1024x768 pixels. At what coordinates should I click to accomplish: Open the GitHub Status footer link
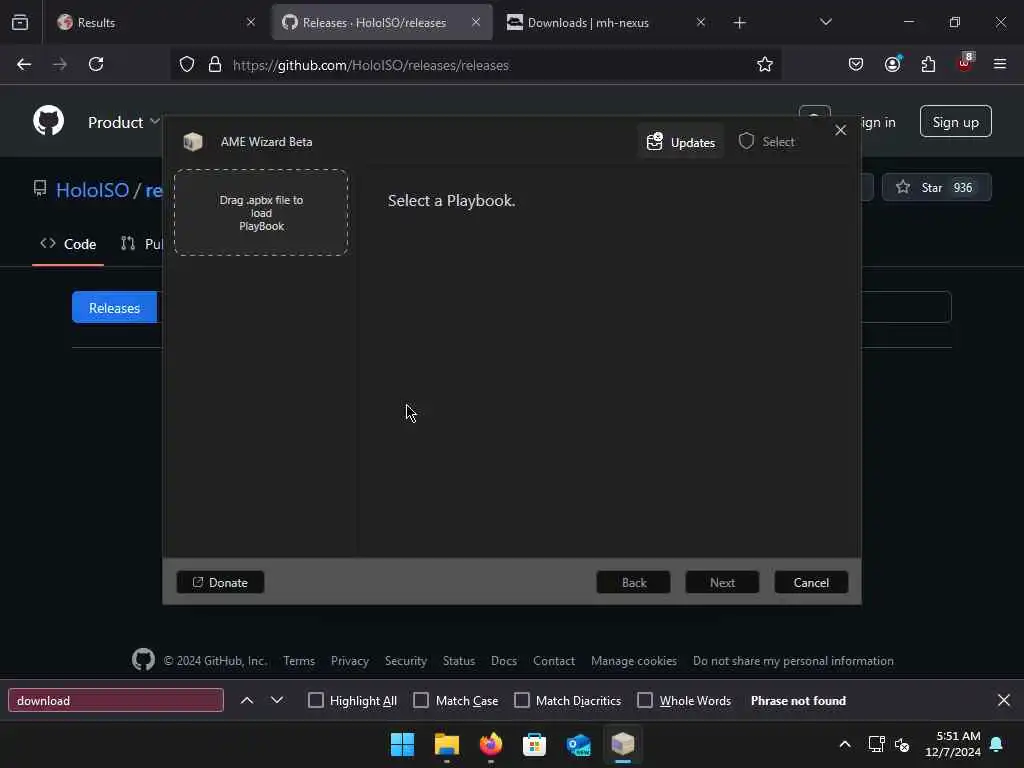coord(459,661)
